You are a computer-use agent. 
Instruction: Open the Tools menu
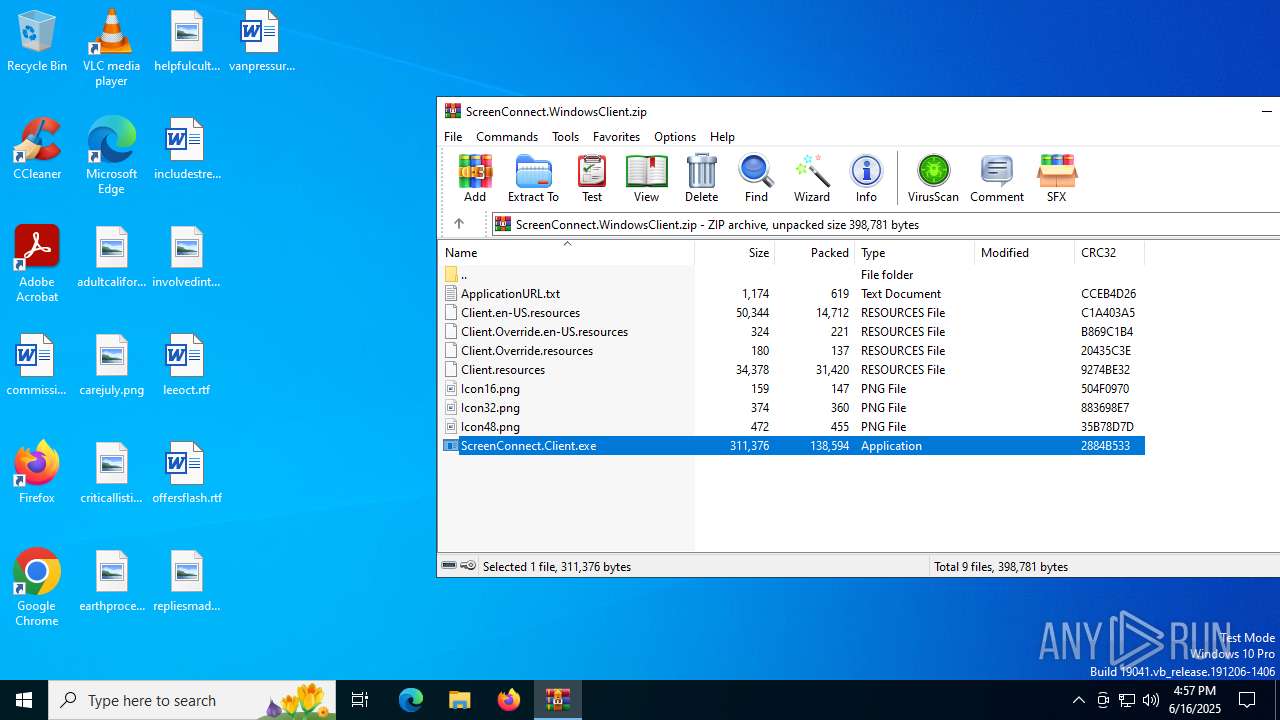(x=565, y=136)
